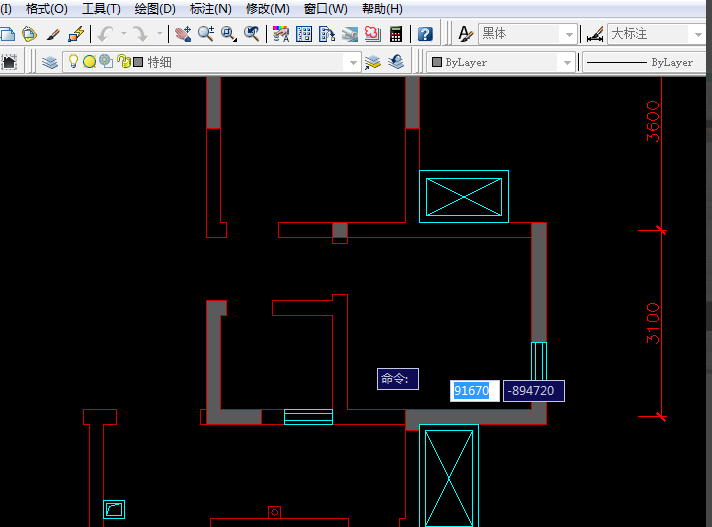Click the Match Properties brush icon
The height and width of the screenshot is (527, 712).
(x=53, y=34)
